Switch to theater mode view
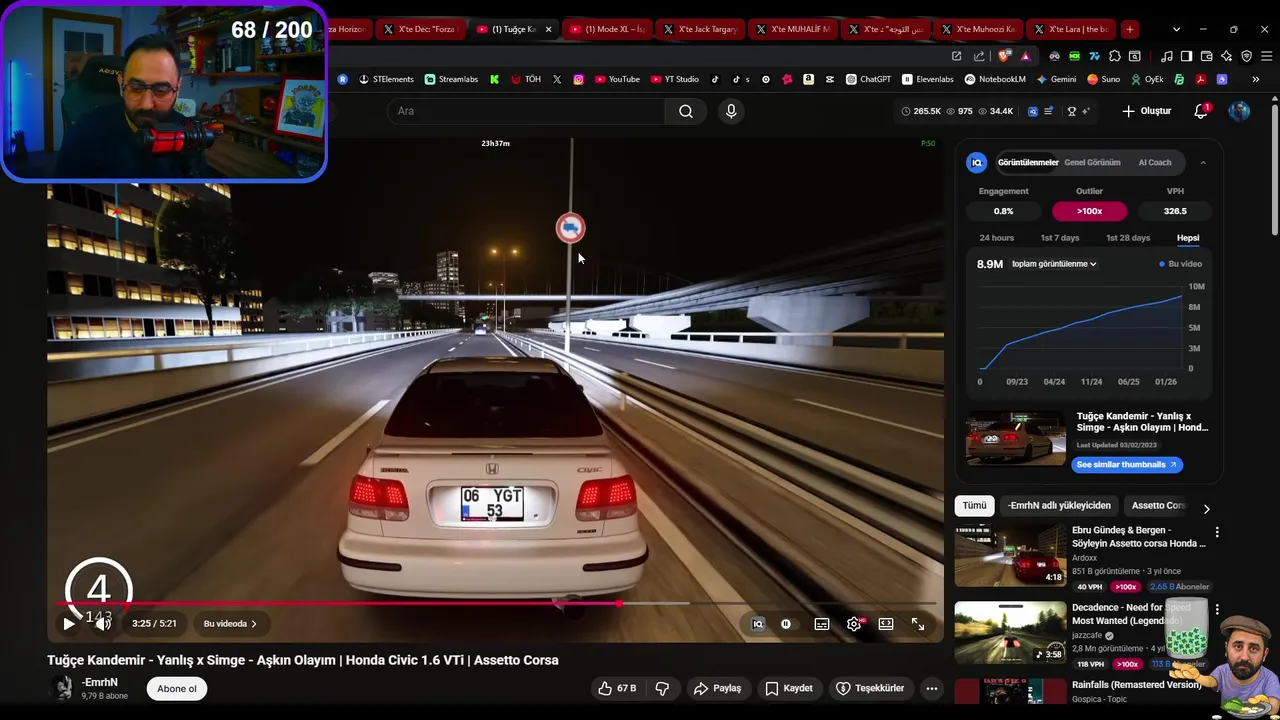 click(886, 624)
